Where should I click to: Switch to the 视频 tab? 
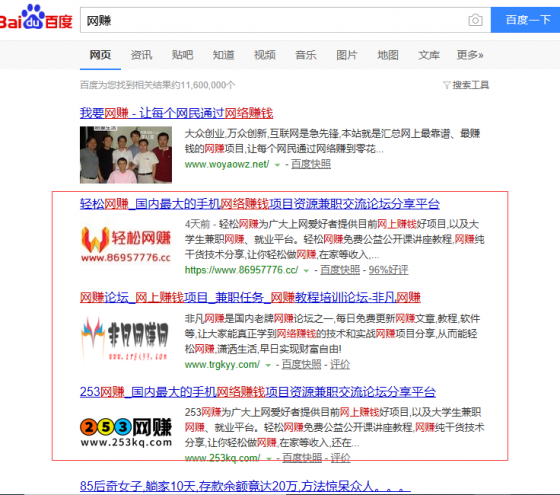pyautogui.click(x=265, y=55)
